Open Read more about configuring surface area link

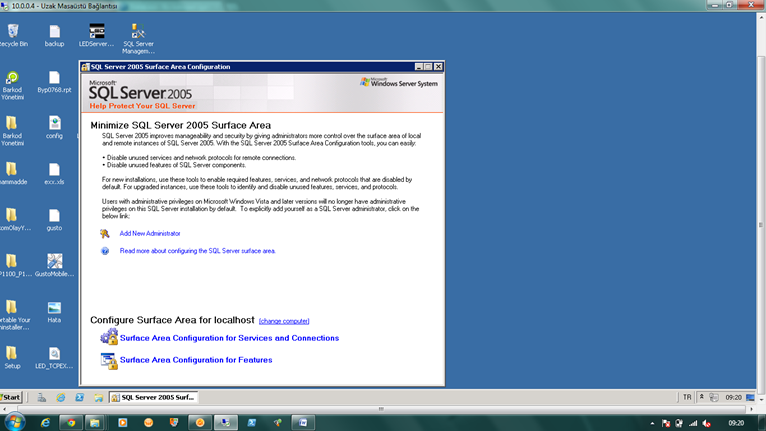click(x=197, y=251)
